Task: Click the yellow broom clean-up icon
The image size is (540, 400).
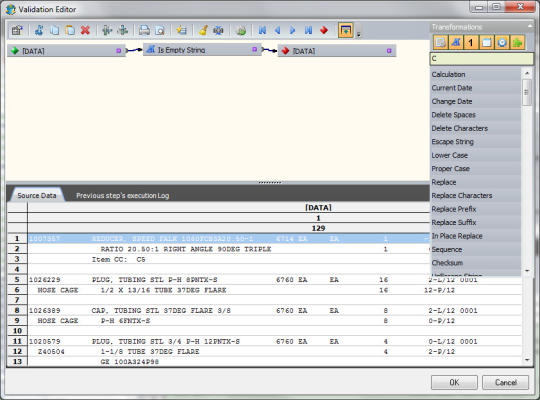Action: point(203,30)
